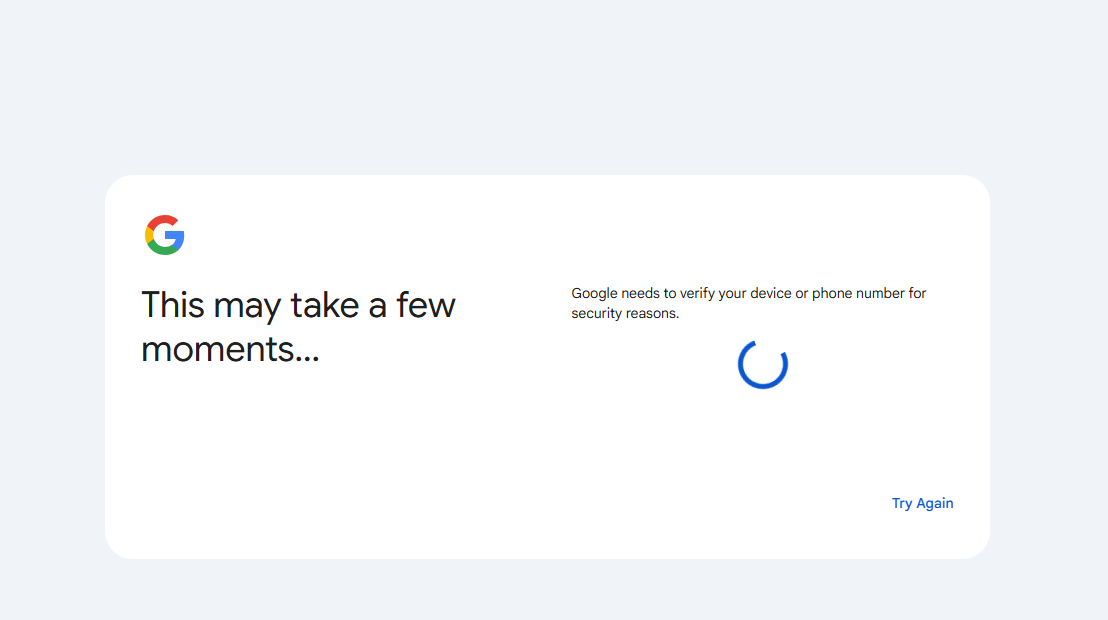Click the word "This" starting the heading
The image size is (1108, 620).
[173, 305]
